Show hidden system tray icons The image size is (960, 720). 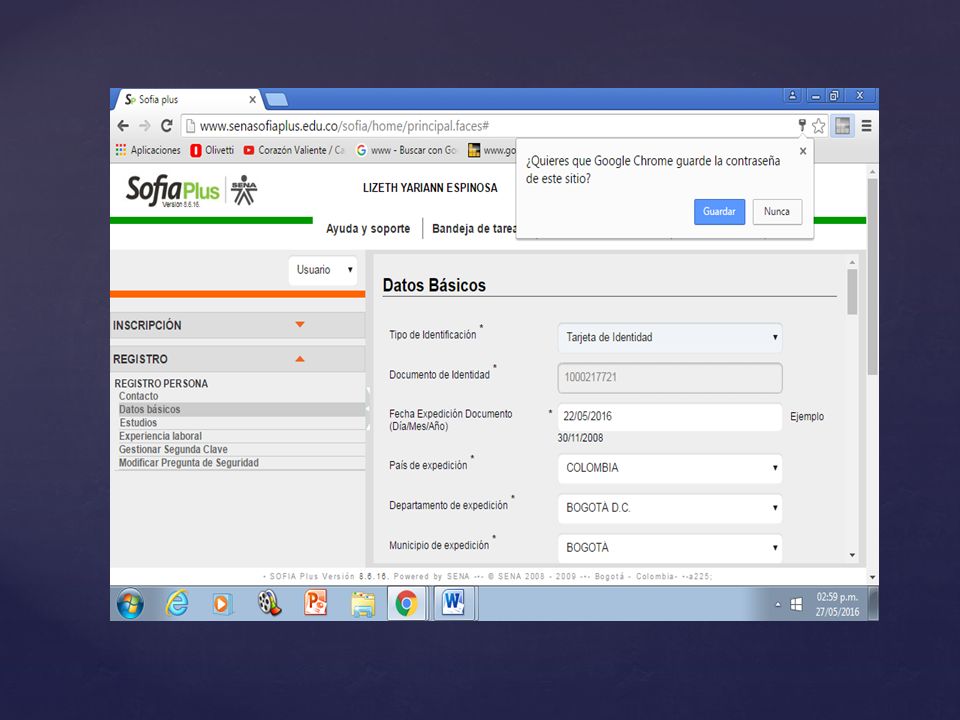tap(778, 604)
